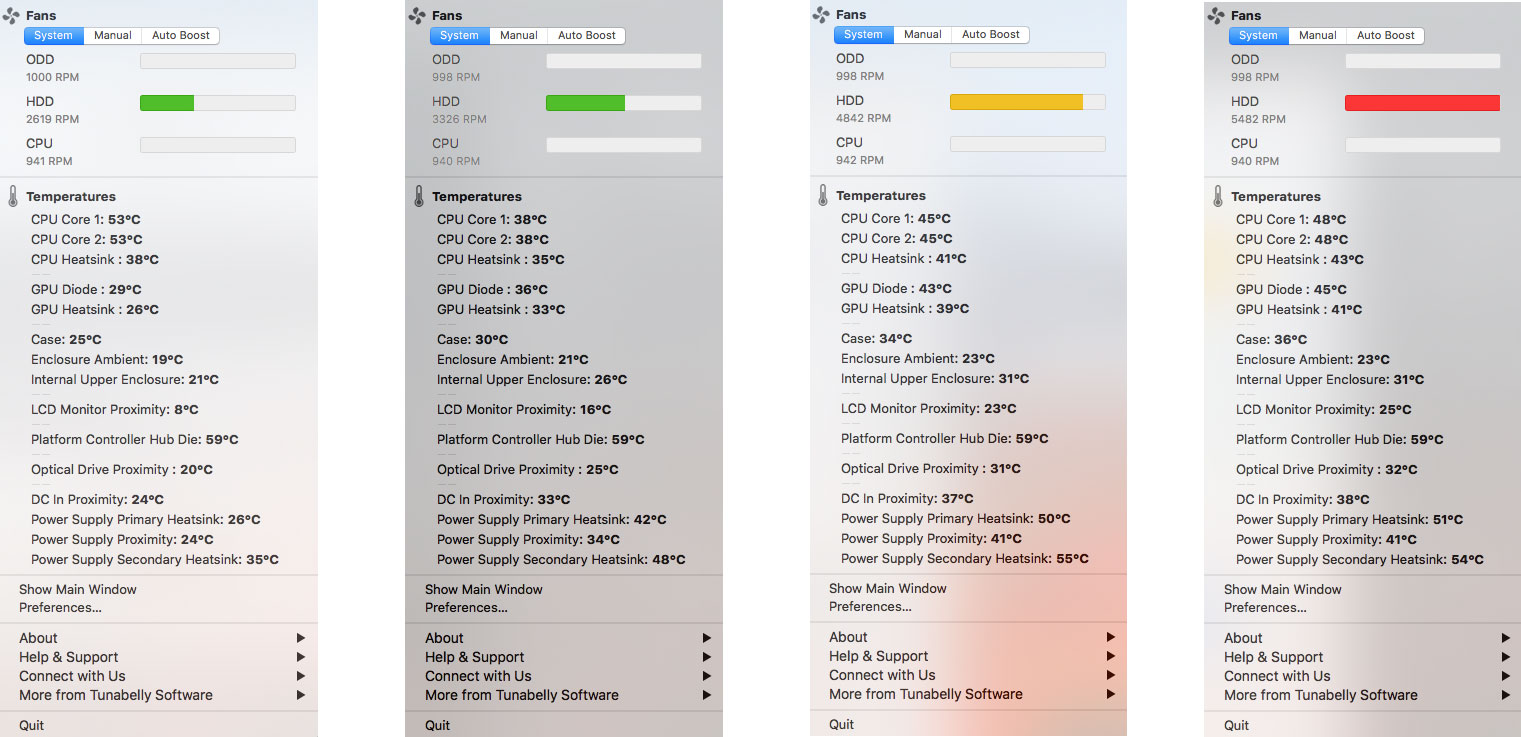Click thermometer icon where CPU Core 1 is 45°C
Viewport: 1521px width, 737px height.
pyautogui.click(x=822, y=195)
